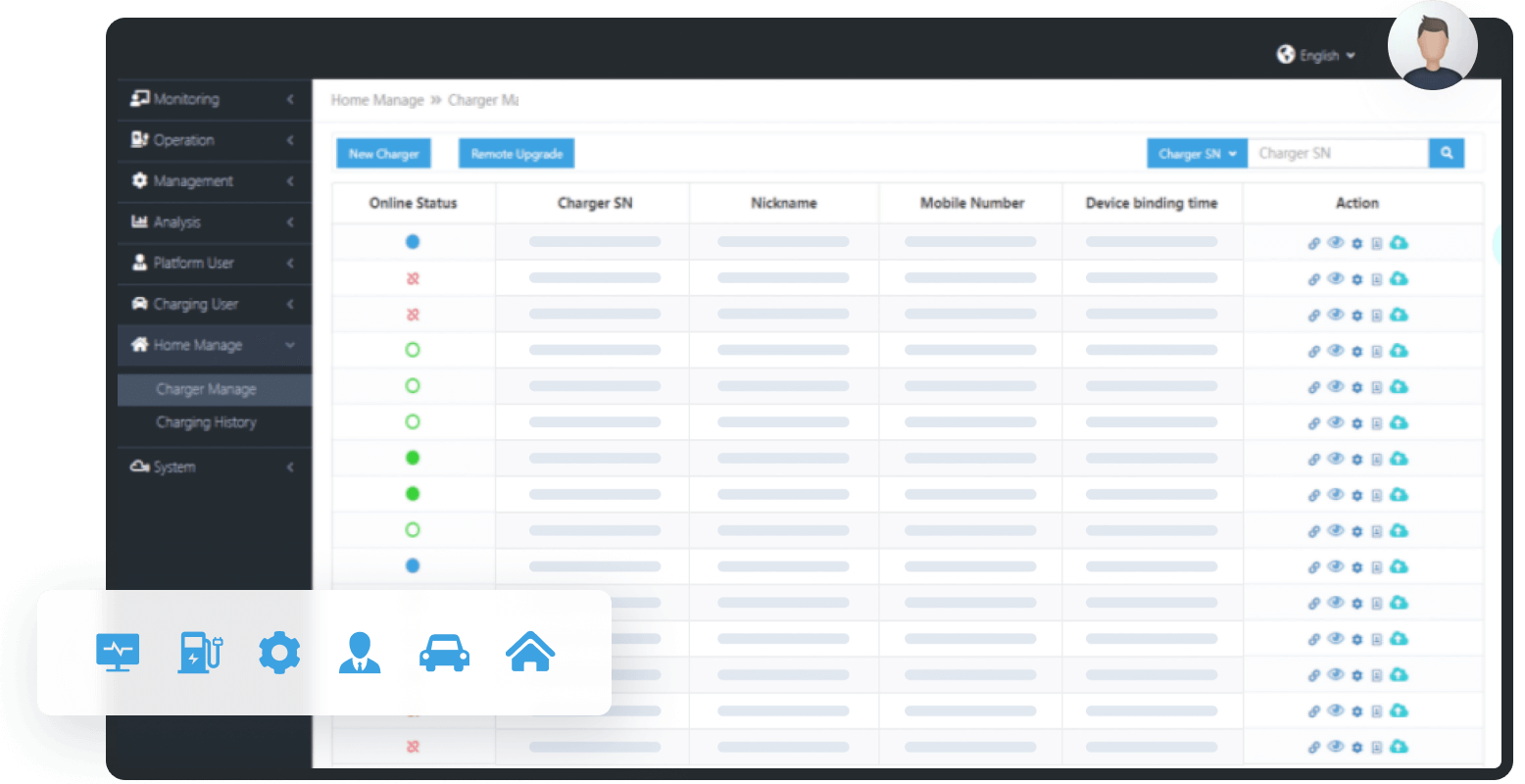
Task: Open settings gear for the second charger row
Action: tap(1356, 278)
